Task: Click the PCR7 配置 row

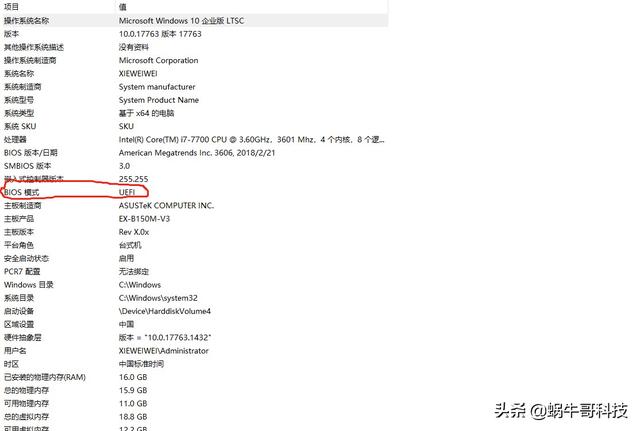Action: (x=194, y=271)
